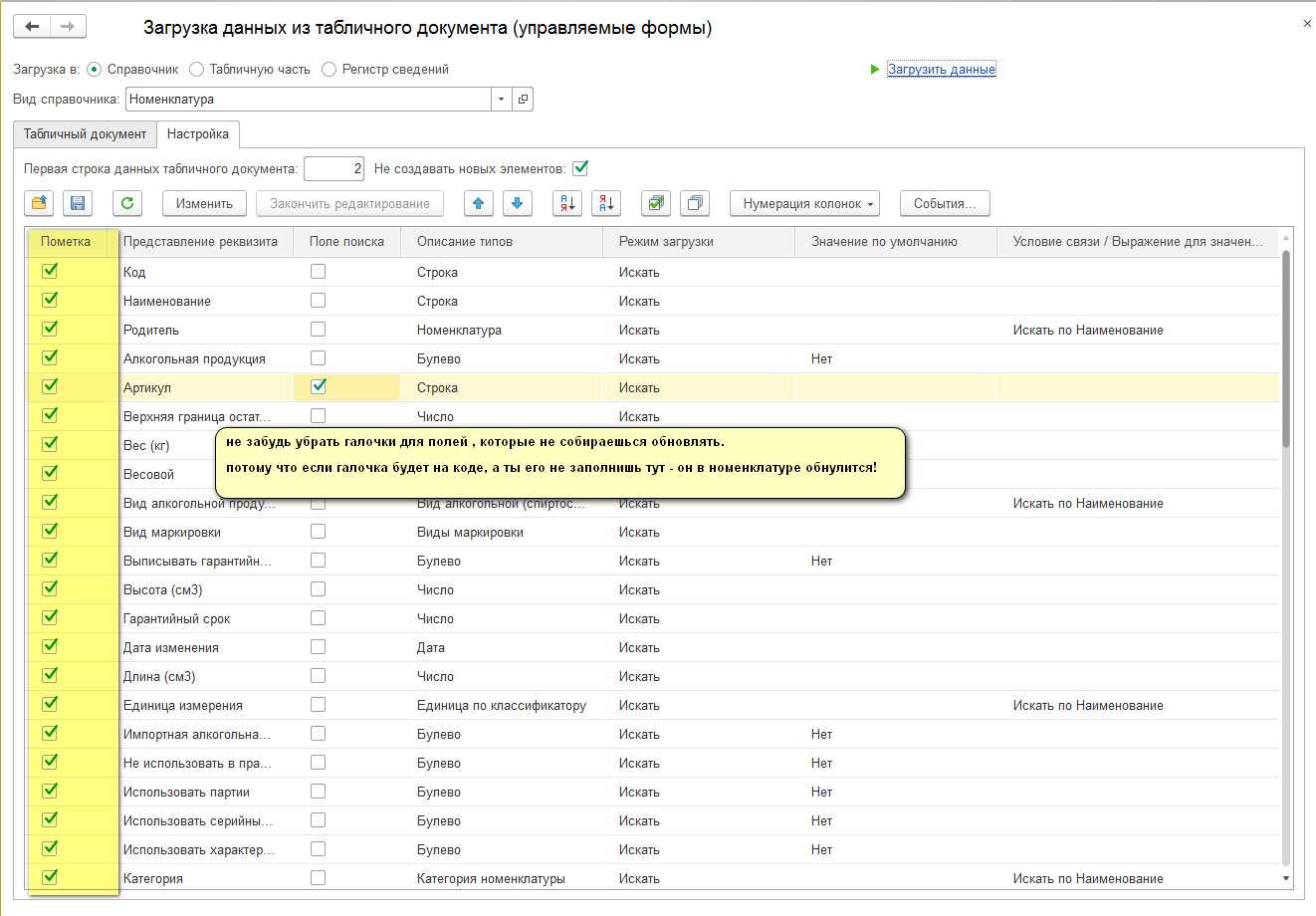Click the check all marks icon
Screen dimensions: 1316x916
[655, 203]
